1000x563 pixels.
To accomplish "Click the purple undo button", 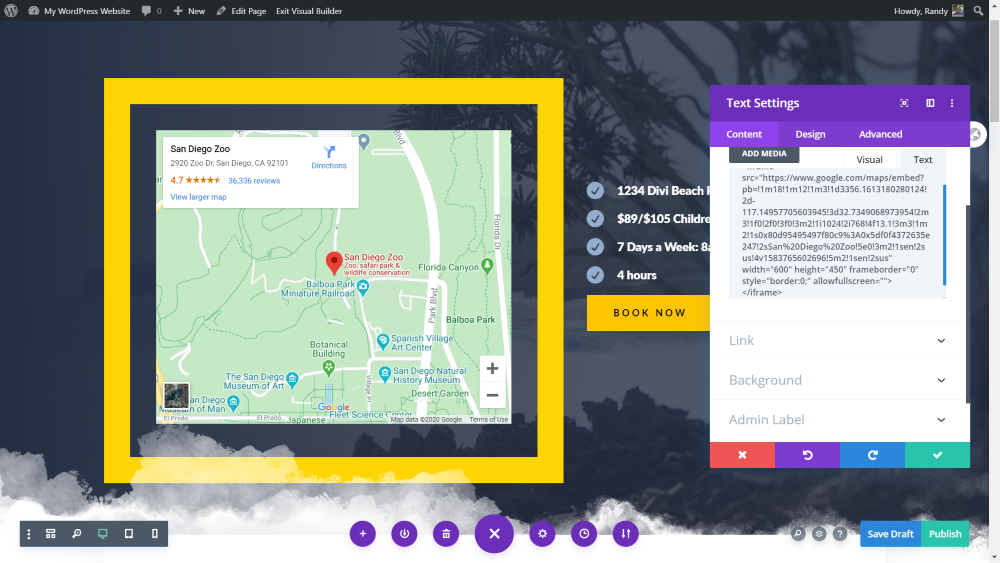I will pyautogui.click(x=807, y=455).
